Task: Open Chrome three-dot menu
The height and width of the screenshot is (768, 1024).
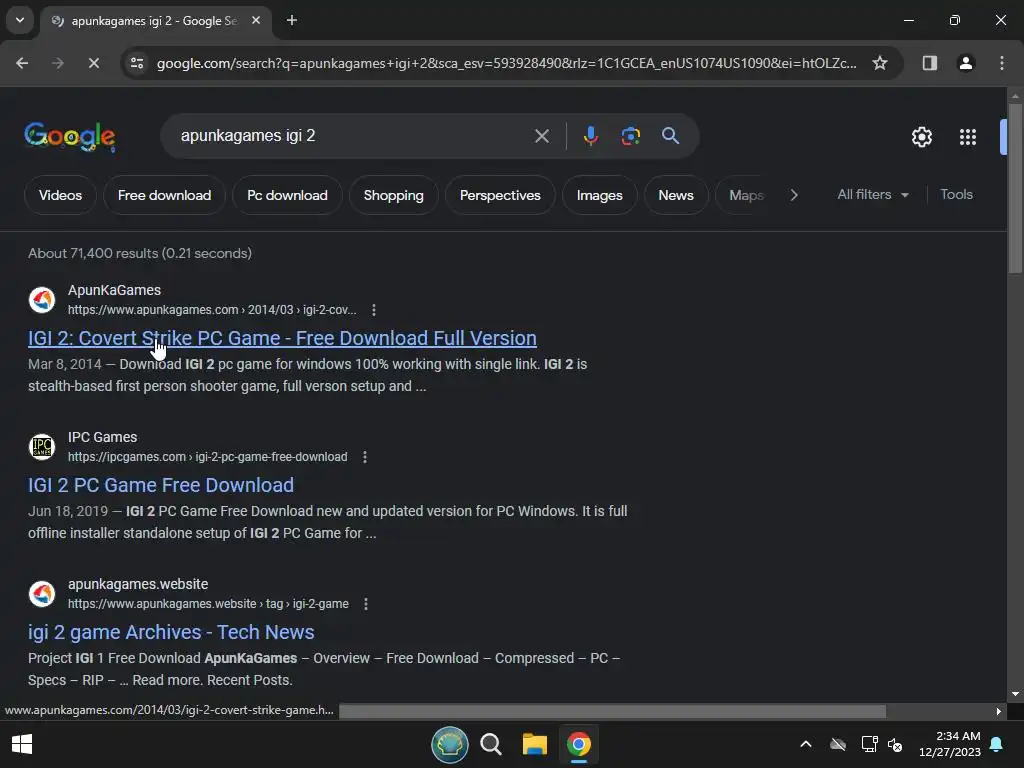Action: click(x=1001, y=63)
